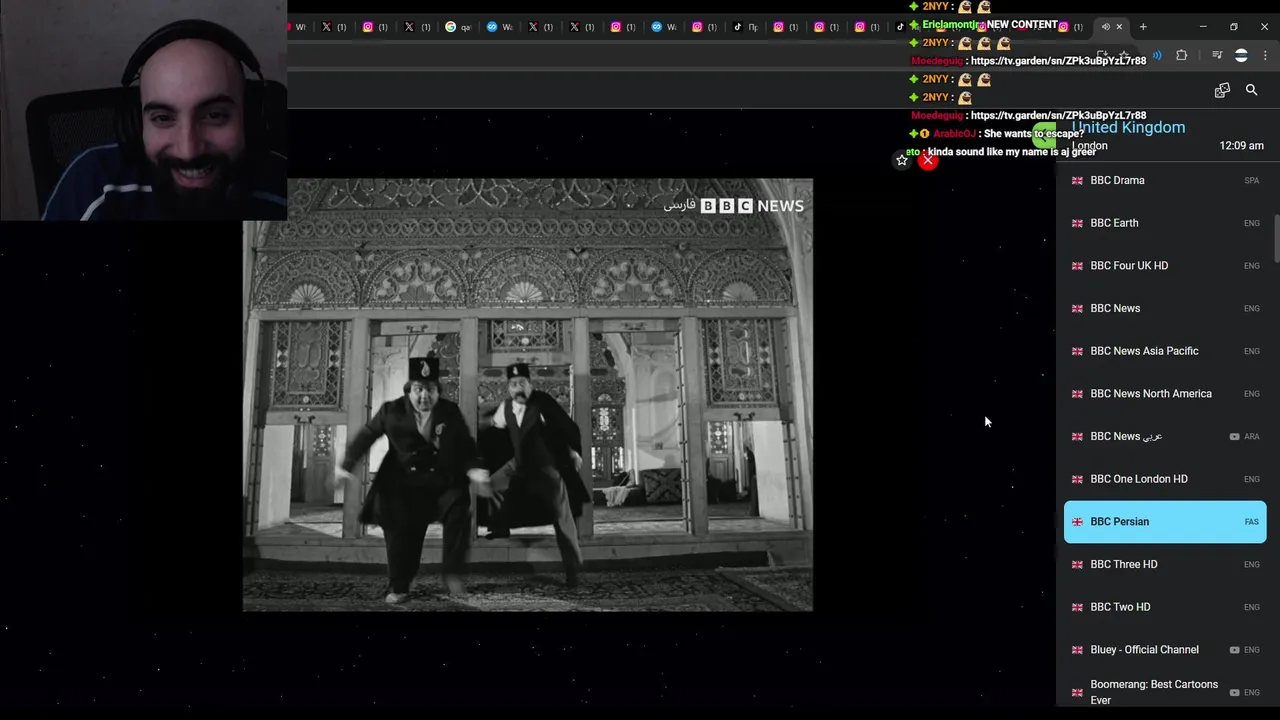Click the FAS language badge on BBC Persian

click(x=1251, y=522)
